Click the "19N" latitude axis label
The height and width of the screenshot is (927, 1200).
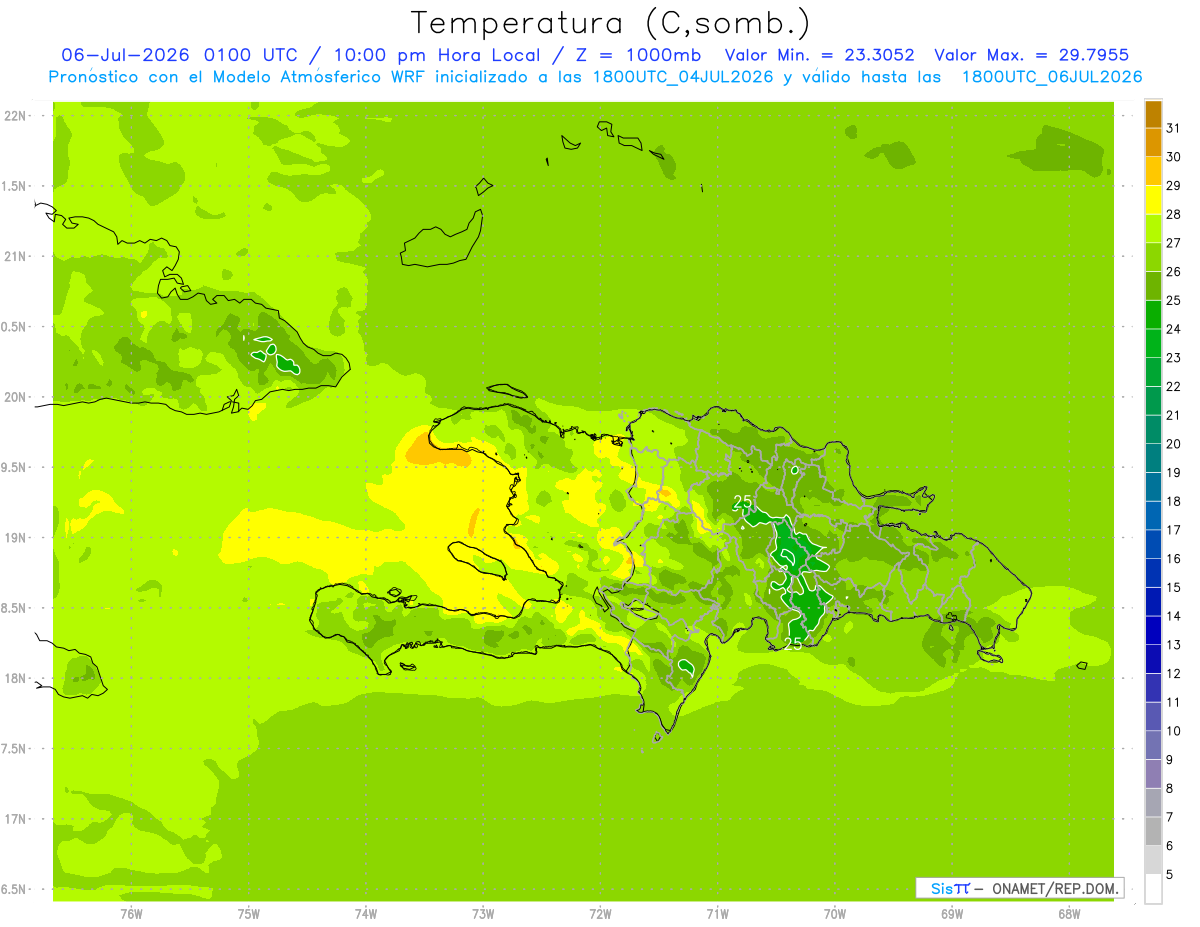click(x=15, y=538)
